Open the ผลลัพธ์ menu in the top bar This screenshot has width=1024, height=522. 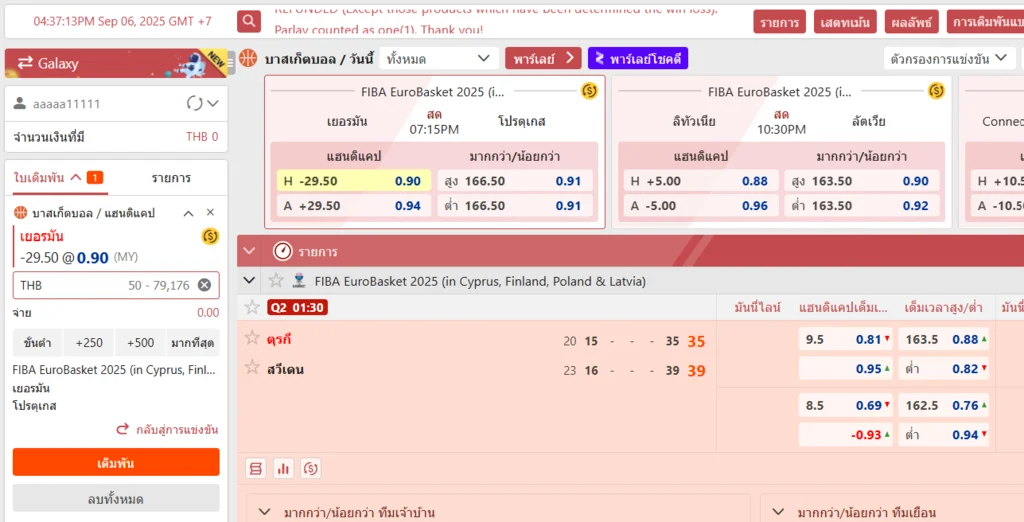click(910, 22)
